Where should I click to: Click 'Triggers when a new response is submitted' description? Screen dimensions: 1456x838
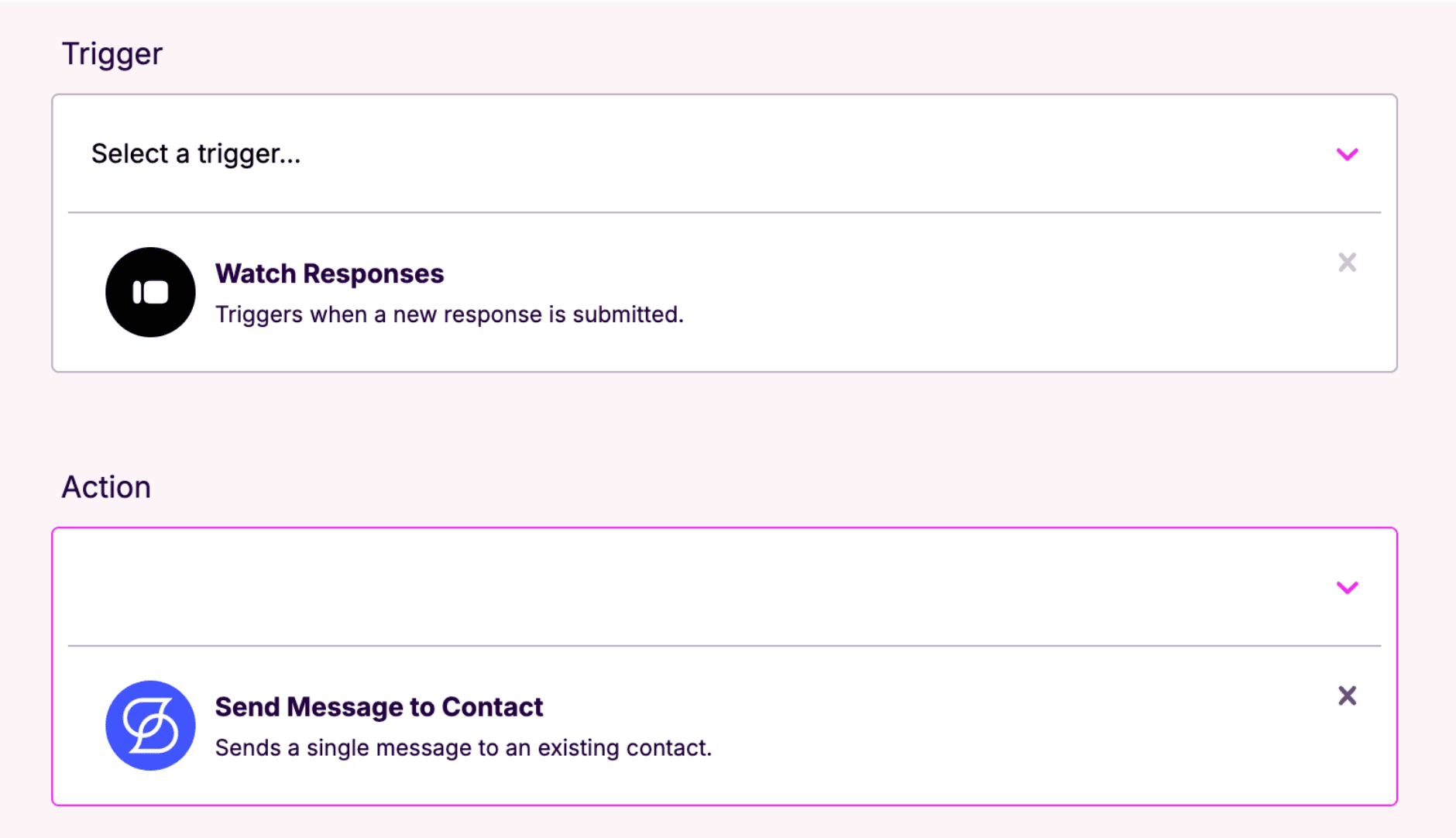pos(449,314)
